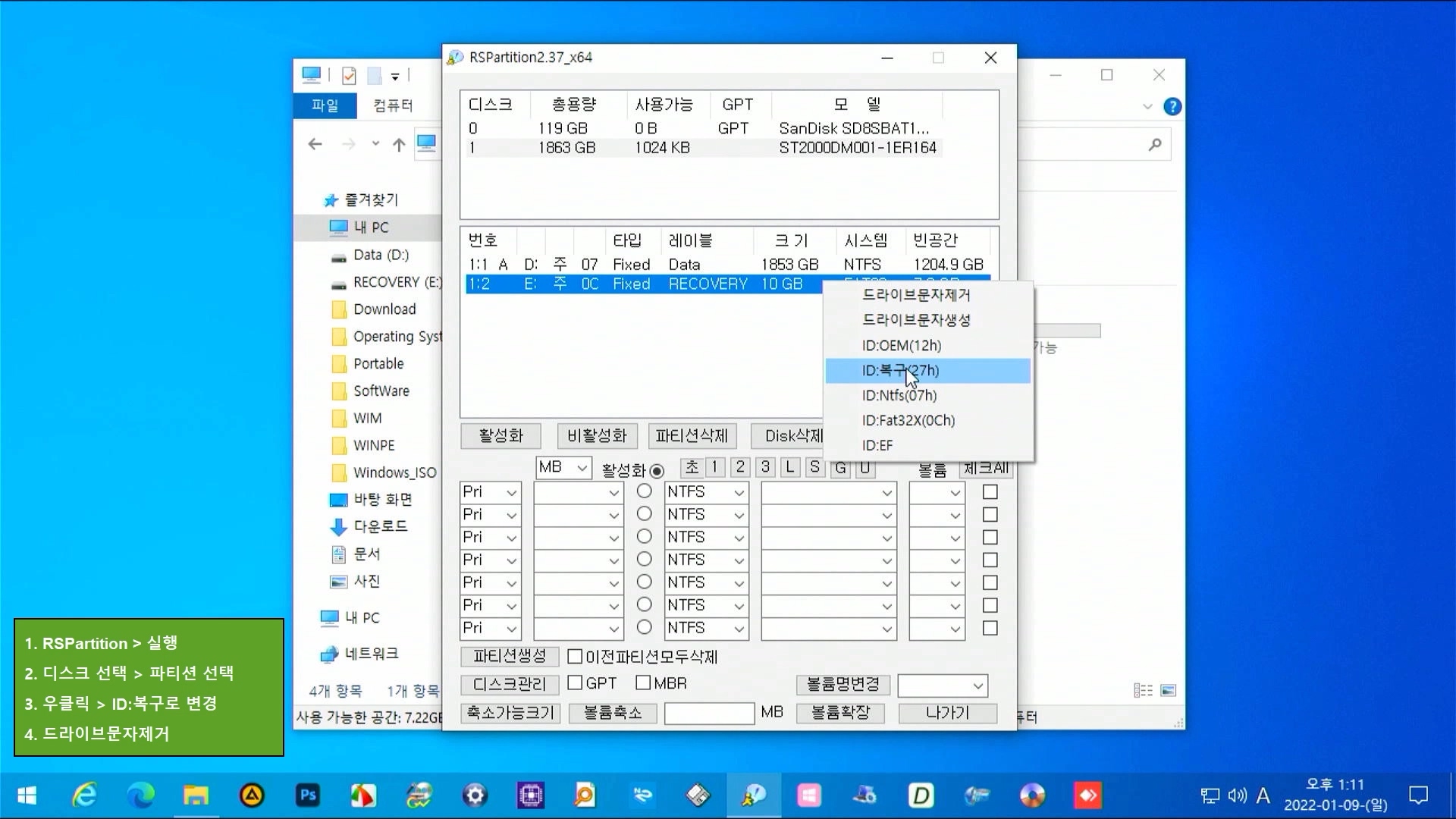Select the first row's active radio button
This screenshot has width=1456, height=819.
coord(645,491)
